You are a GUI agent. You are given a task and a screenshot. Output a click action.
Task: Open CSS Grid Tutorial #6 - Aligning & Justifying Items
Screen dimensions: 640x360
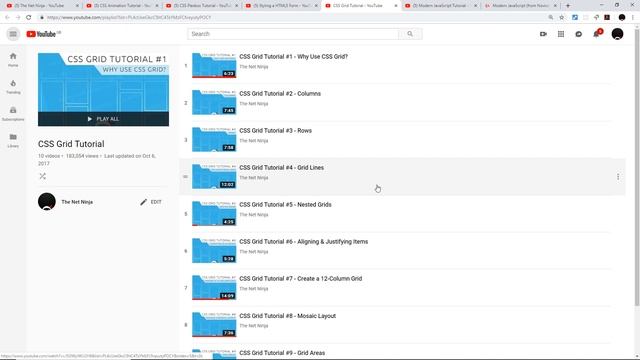pyautogui.click(x=304, y=242)
